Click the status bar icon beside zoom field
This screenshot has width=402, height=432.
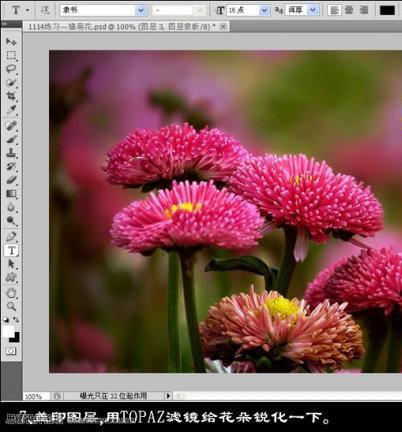coord(57,396)
